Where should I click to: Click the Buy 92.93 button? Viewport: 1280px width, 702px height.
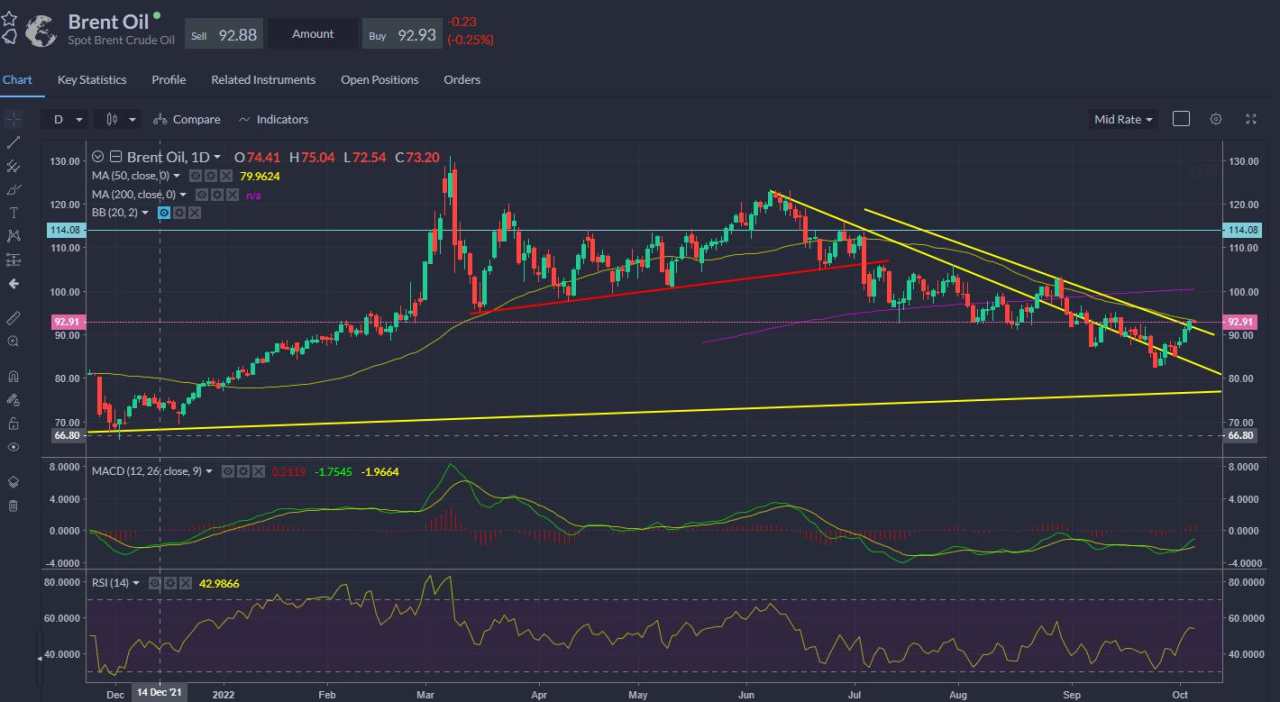[x=402, y=34]
